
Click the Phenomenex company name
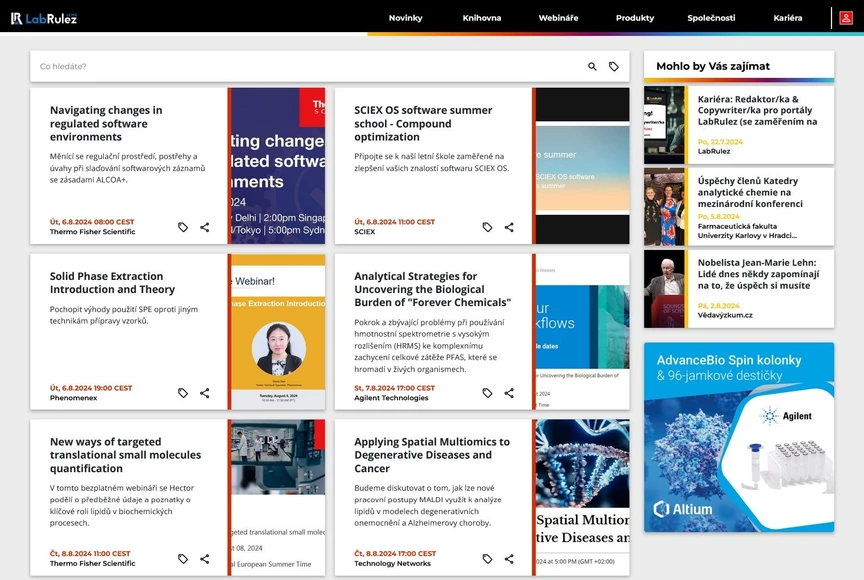click(73, 398)
